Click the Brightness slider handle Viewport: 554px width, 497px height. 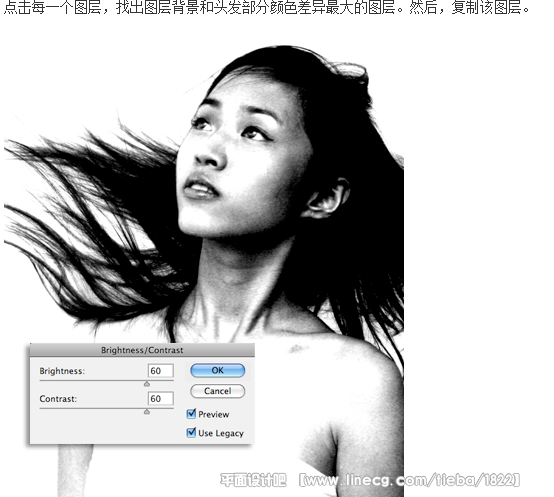(147, 384)
